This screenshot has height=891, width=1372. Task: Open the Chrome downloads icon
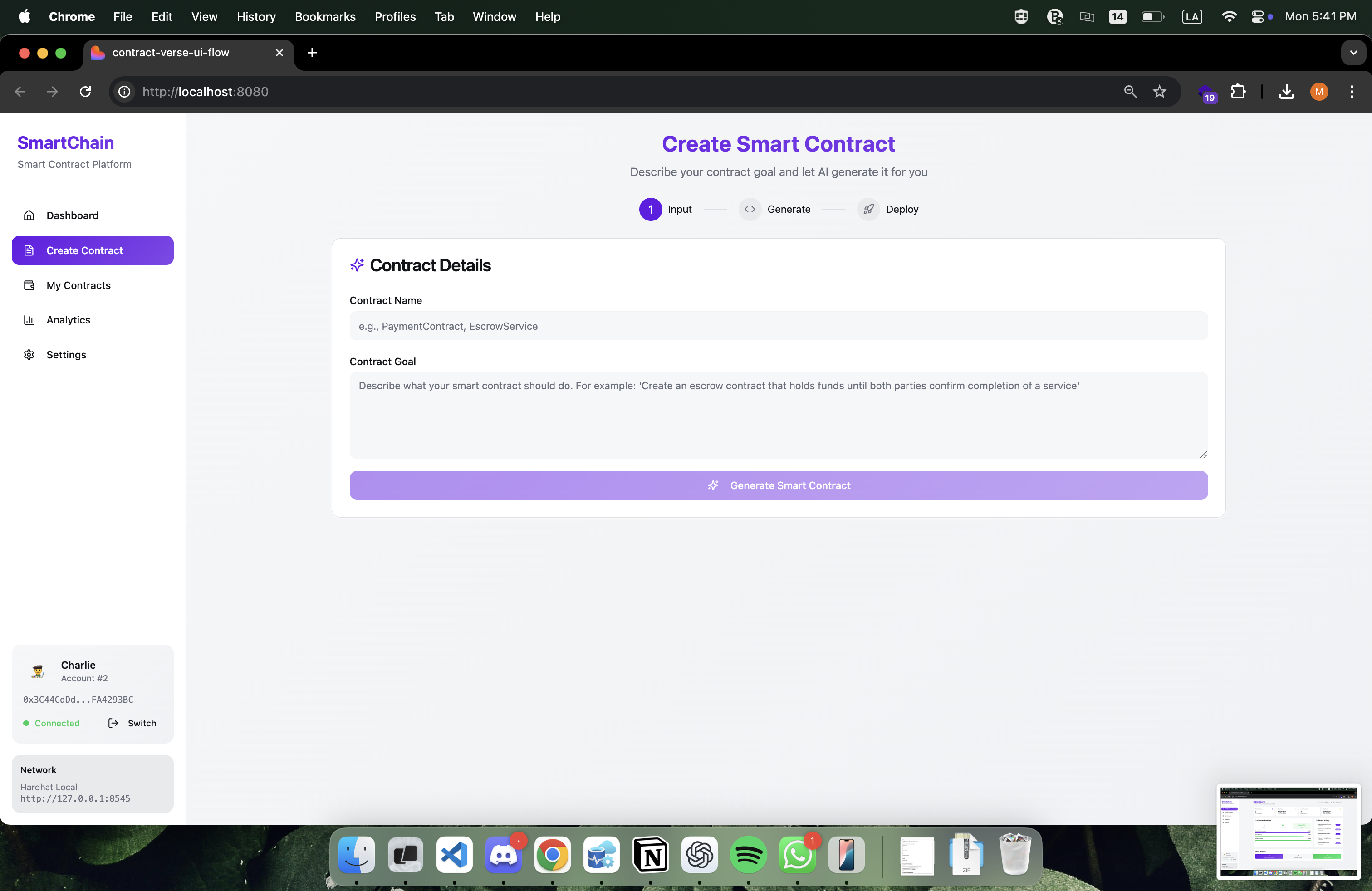coord(1286,92)
